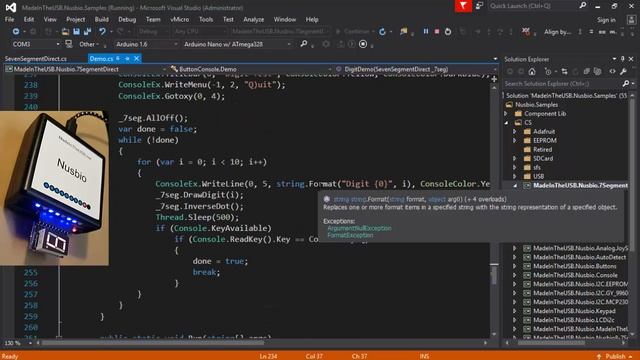This screenshot has width=640, height=360.
Task: Click the Save toolbar icon
Action: (76, 31)
